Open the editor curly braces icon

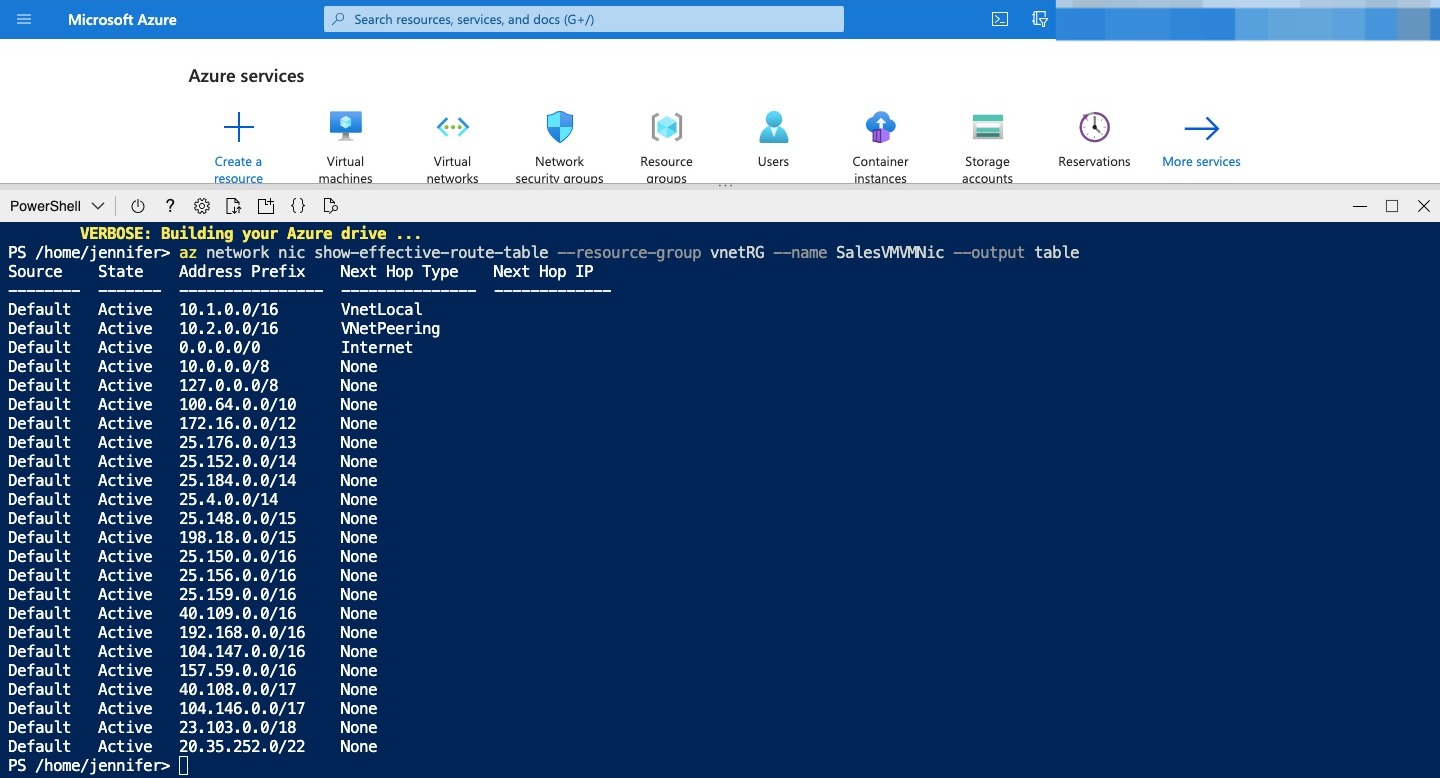click(x=298, y=206)
